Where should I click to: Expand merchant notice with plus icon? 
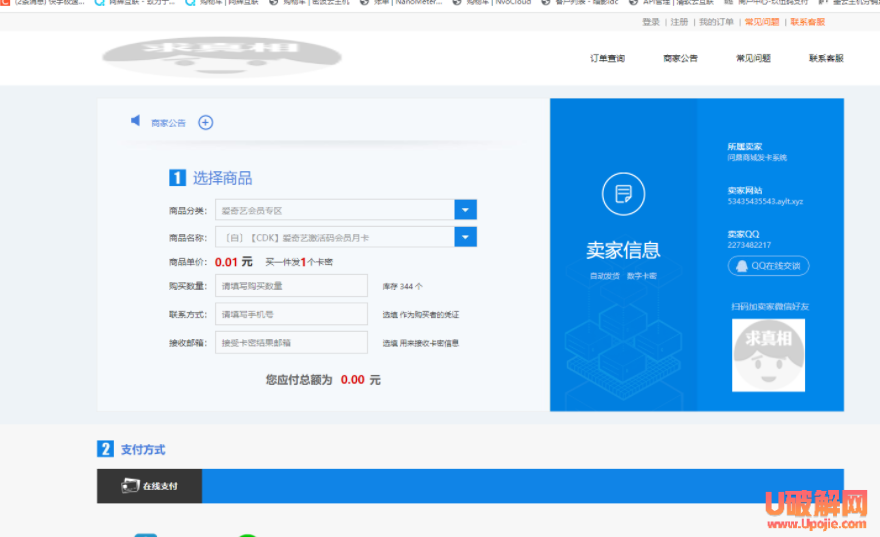[205, 122]
